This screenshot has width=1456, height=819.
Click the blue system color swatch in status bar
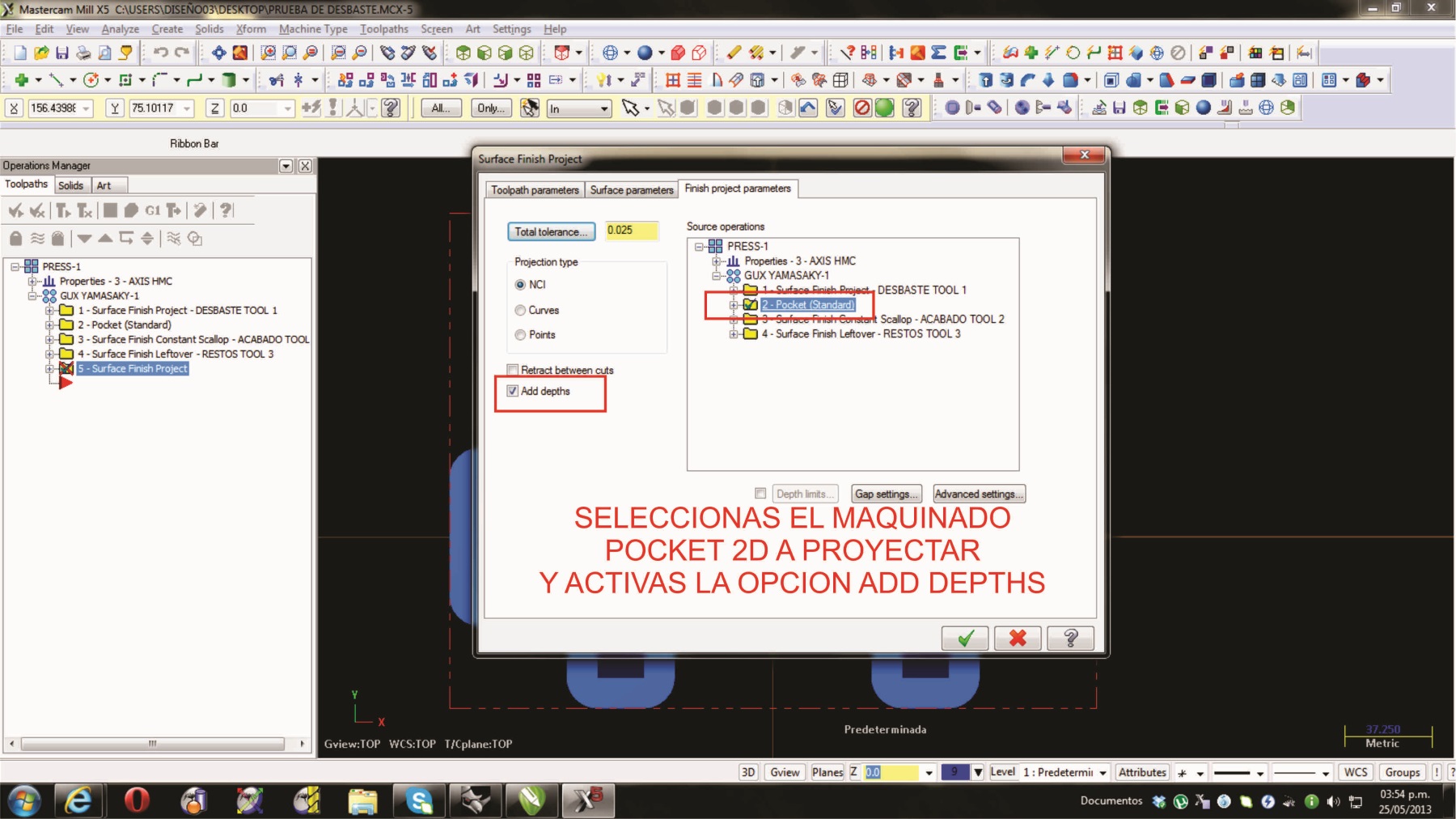[x=954, y=772]
